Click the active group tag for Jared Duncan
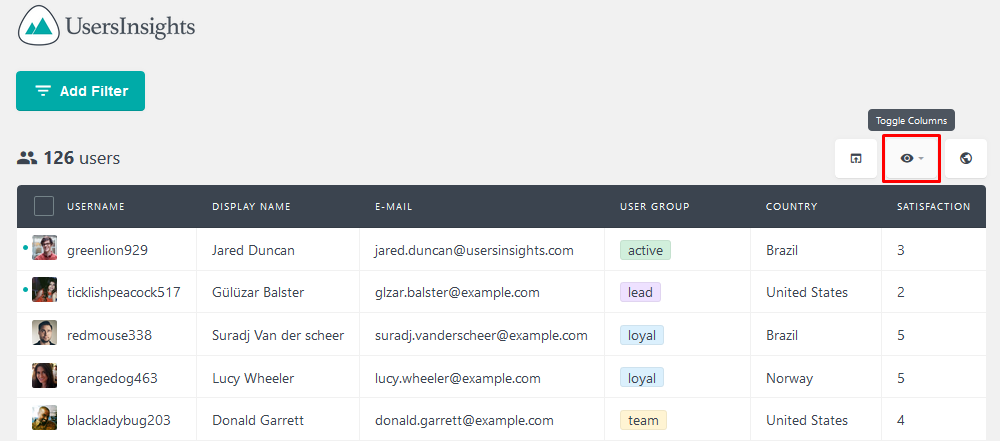 coord(645,250)
